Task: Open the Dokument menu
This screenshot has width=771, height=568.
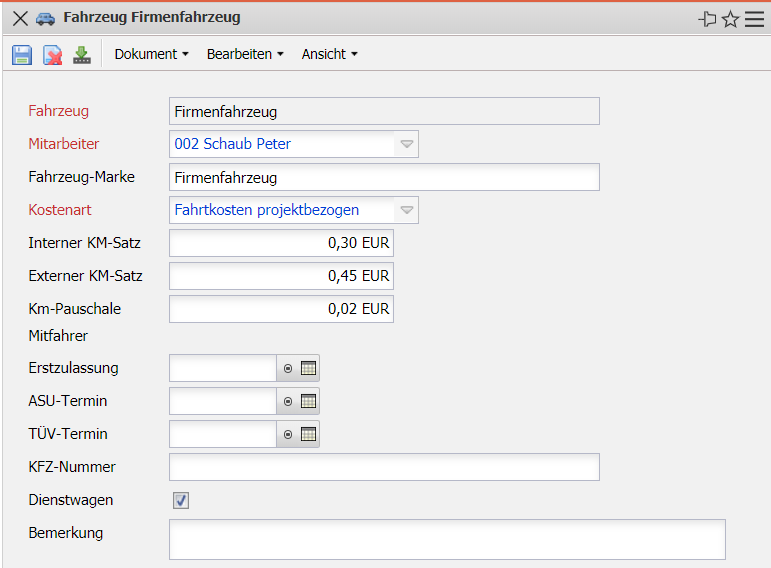Action: (x=151, y=54)
